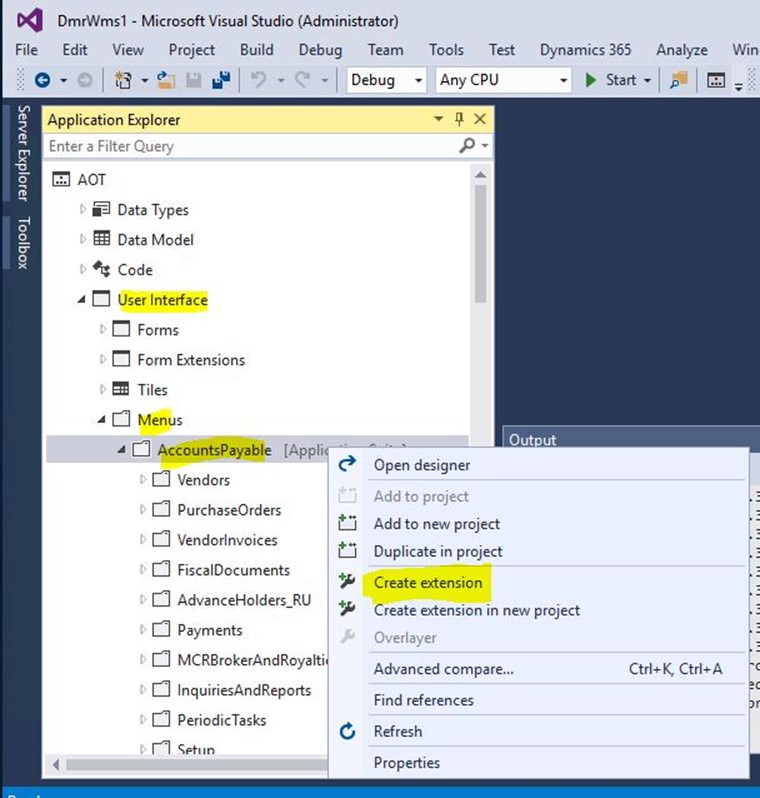
Task: Open the Dynamics 365 menu
Action: pos(585,50)
